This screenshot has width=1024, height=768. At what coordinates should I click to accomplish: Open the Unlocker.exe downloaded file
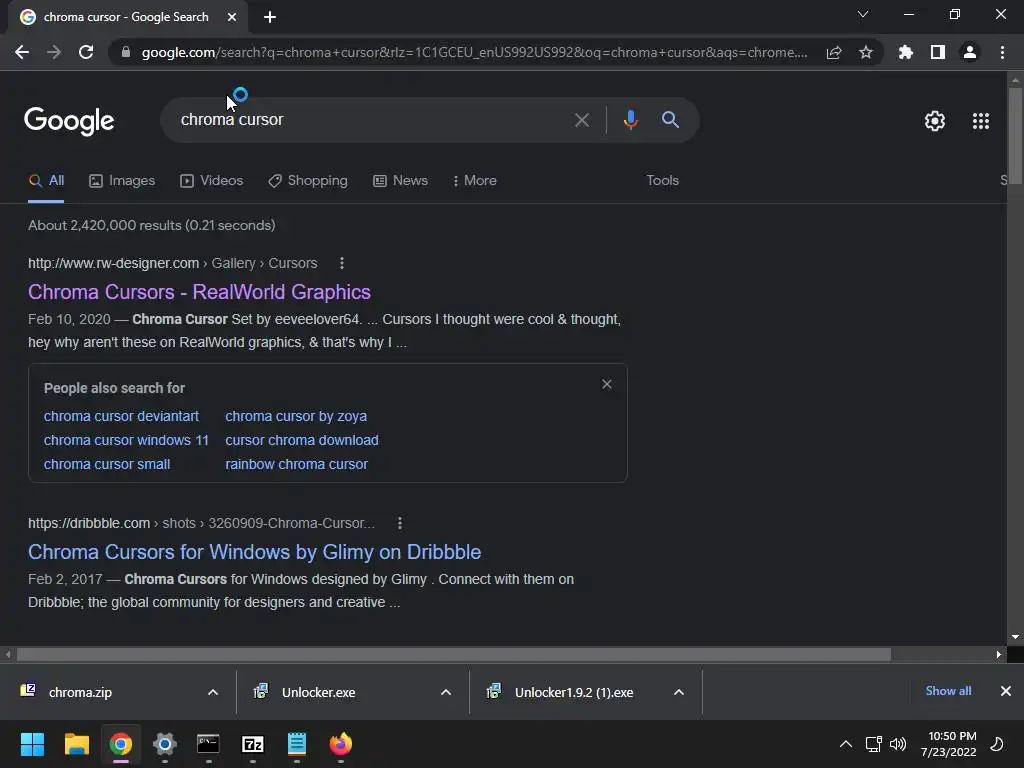[x=318, y=692]
